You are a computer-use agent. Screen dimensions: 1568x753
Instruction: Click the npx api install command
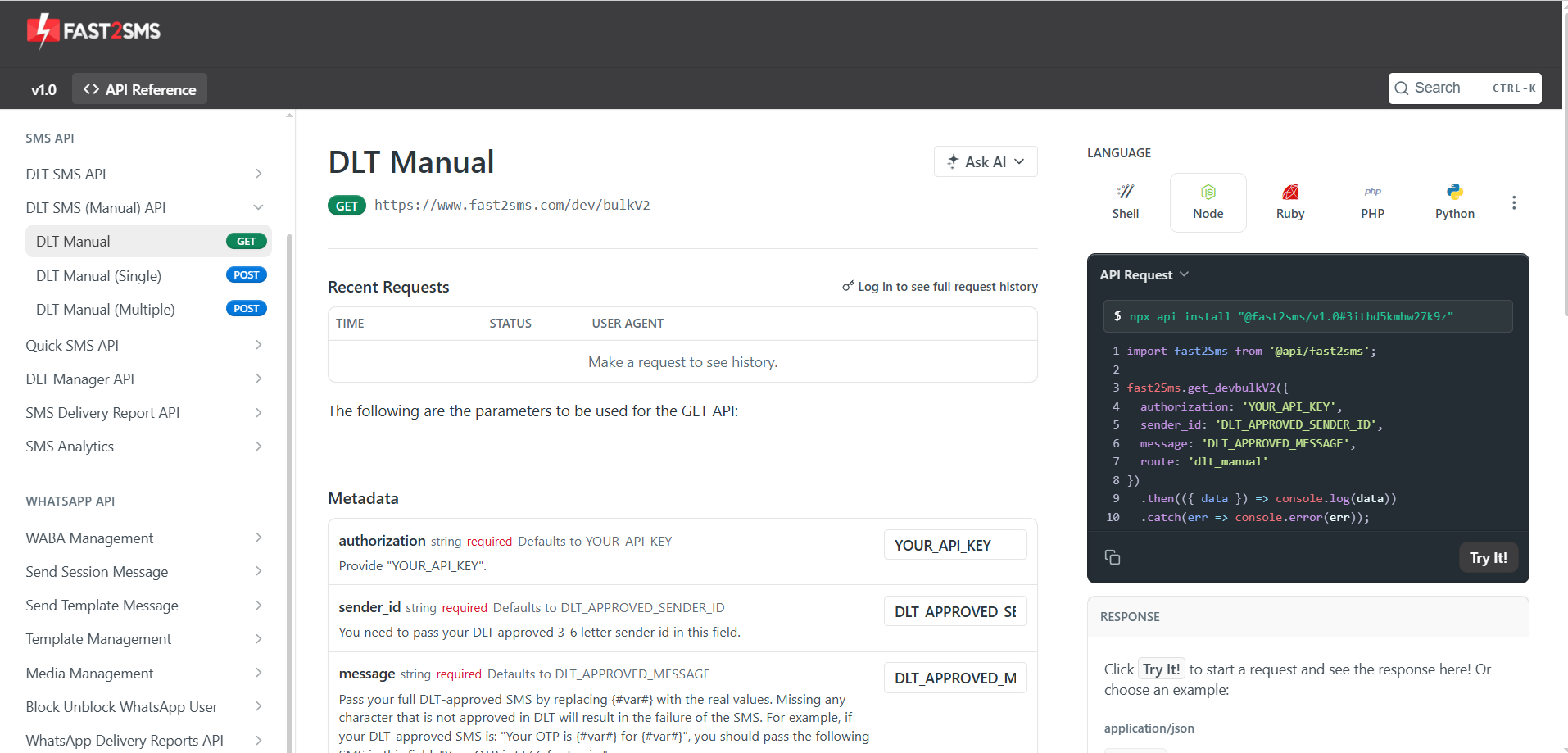tap(1307, 316)
